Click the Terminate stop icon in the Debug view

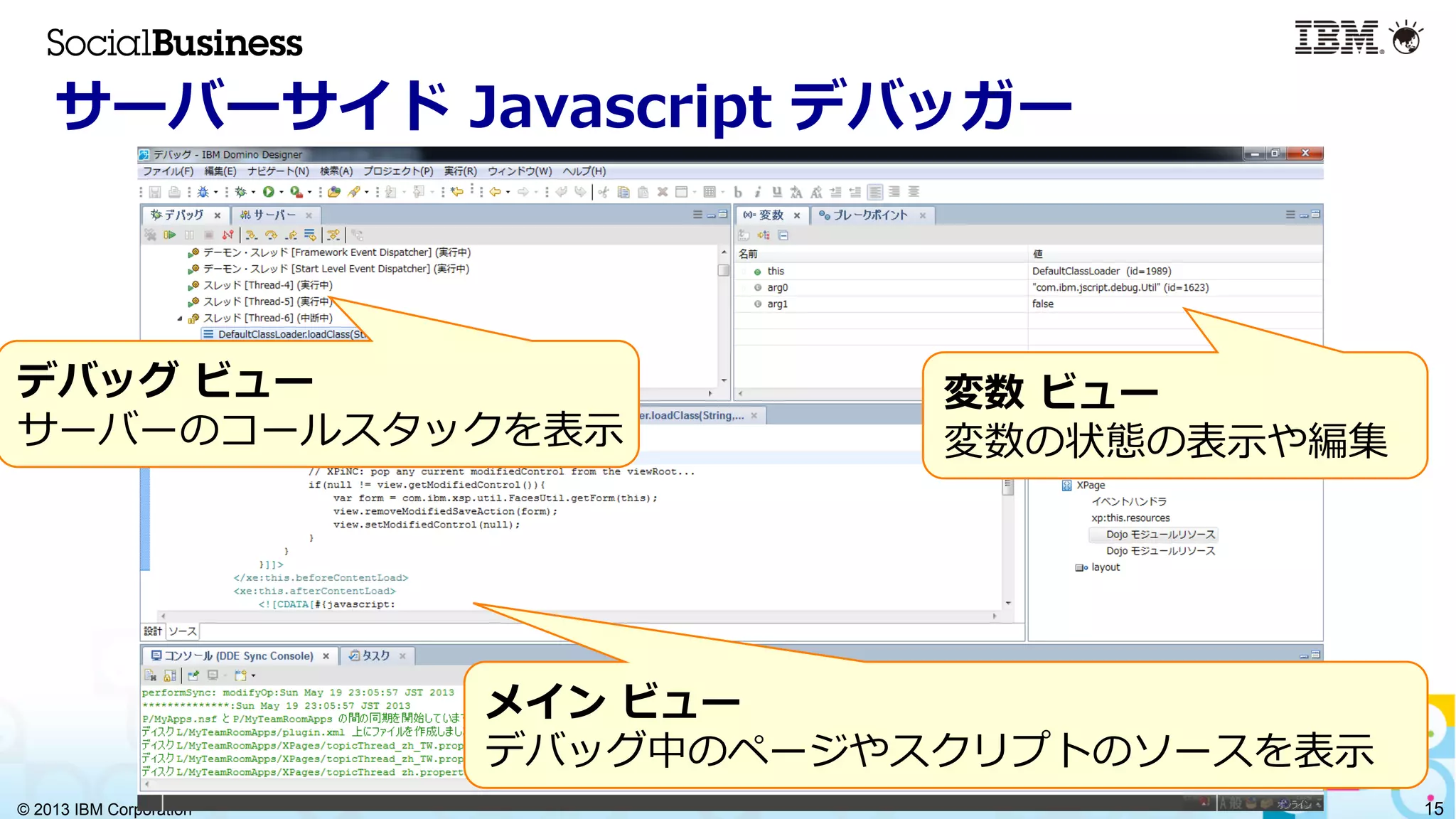tap(208, 235)
